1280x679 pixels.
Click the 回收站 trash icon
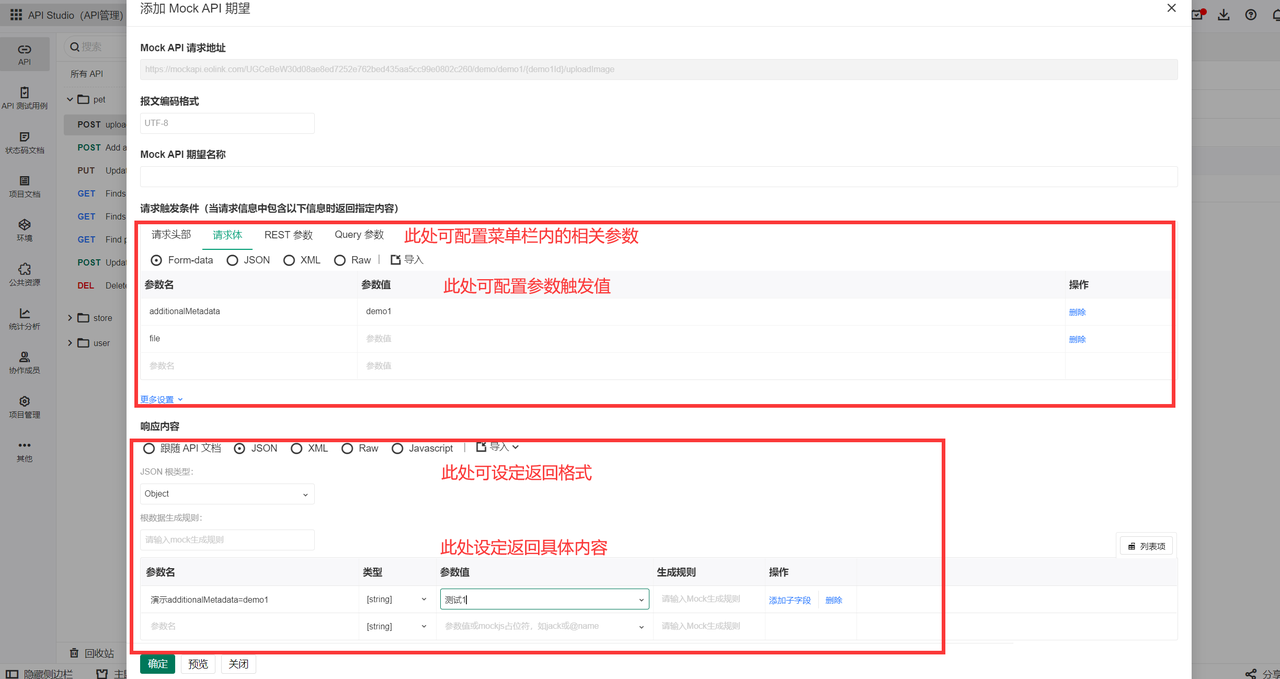[73, 653]
